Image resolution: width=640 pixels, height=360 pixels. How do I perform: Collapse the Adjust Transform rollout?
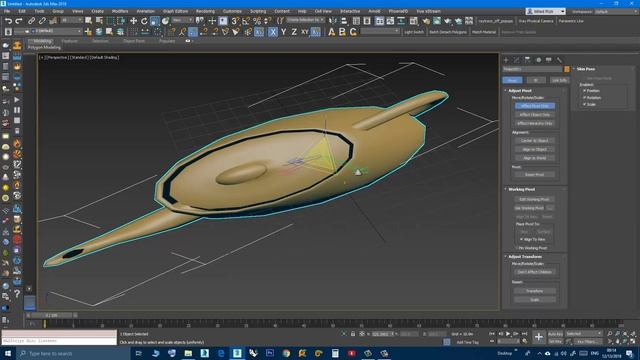(525, 257)
